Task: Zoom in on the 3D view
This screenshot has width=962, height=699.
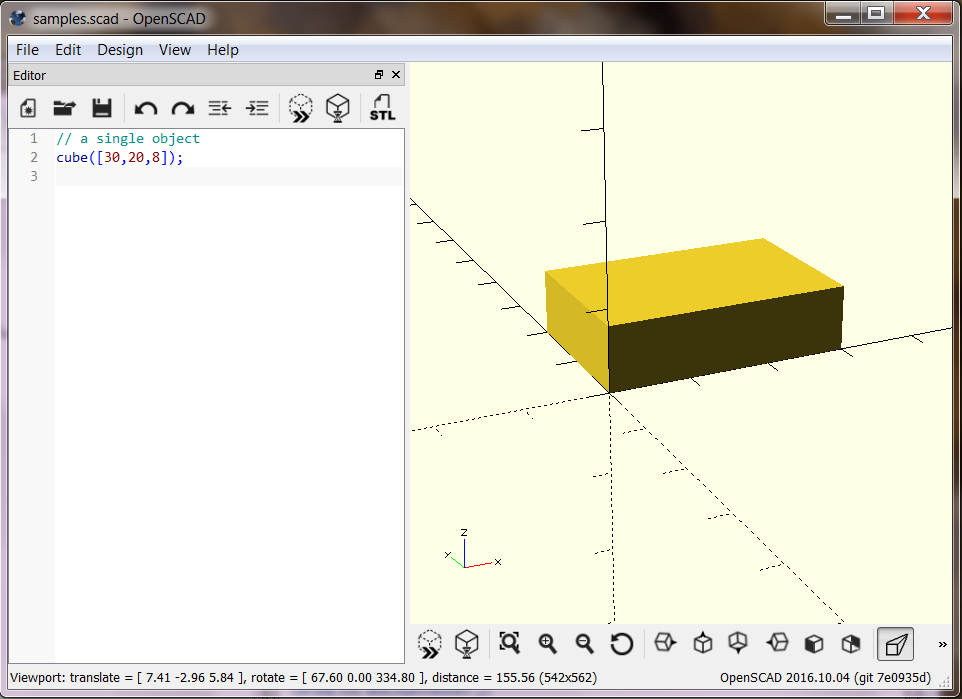Action: coord(547,643)
